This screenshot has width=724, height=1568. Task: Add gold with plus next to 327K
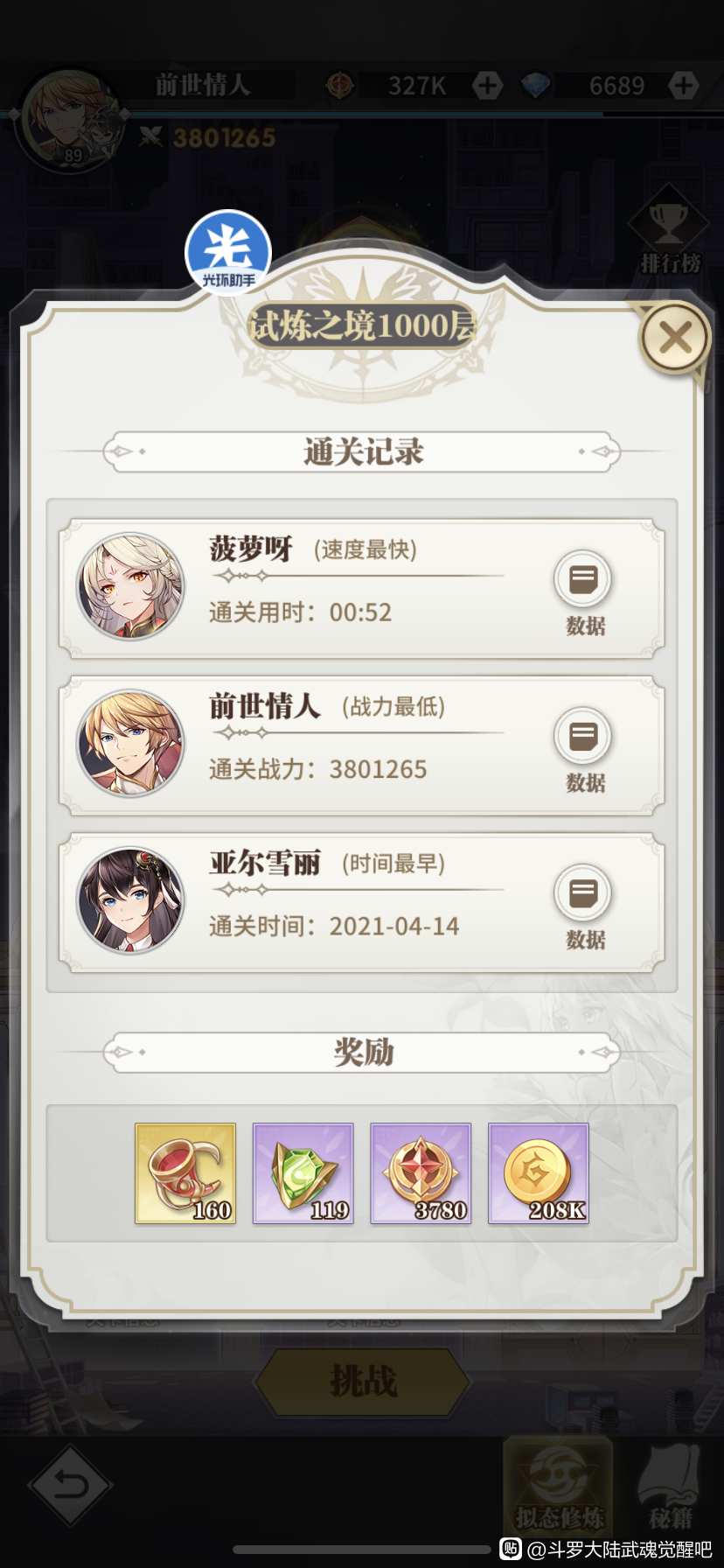click(487, 85)
